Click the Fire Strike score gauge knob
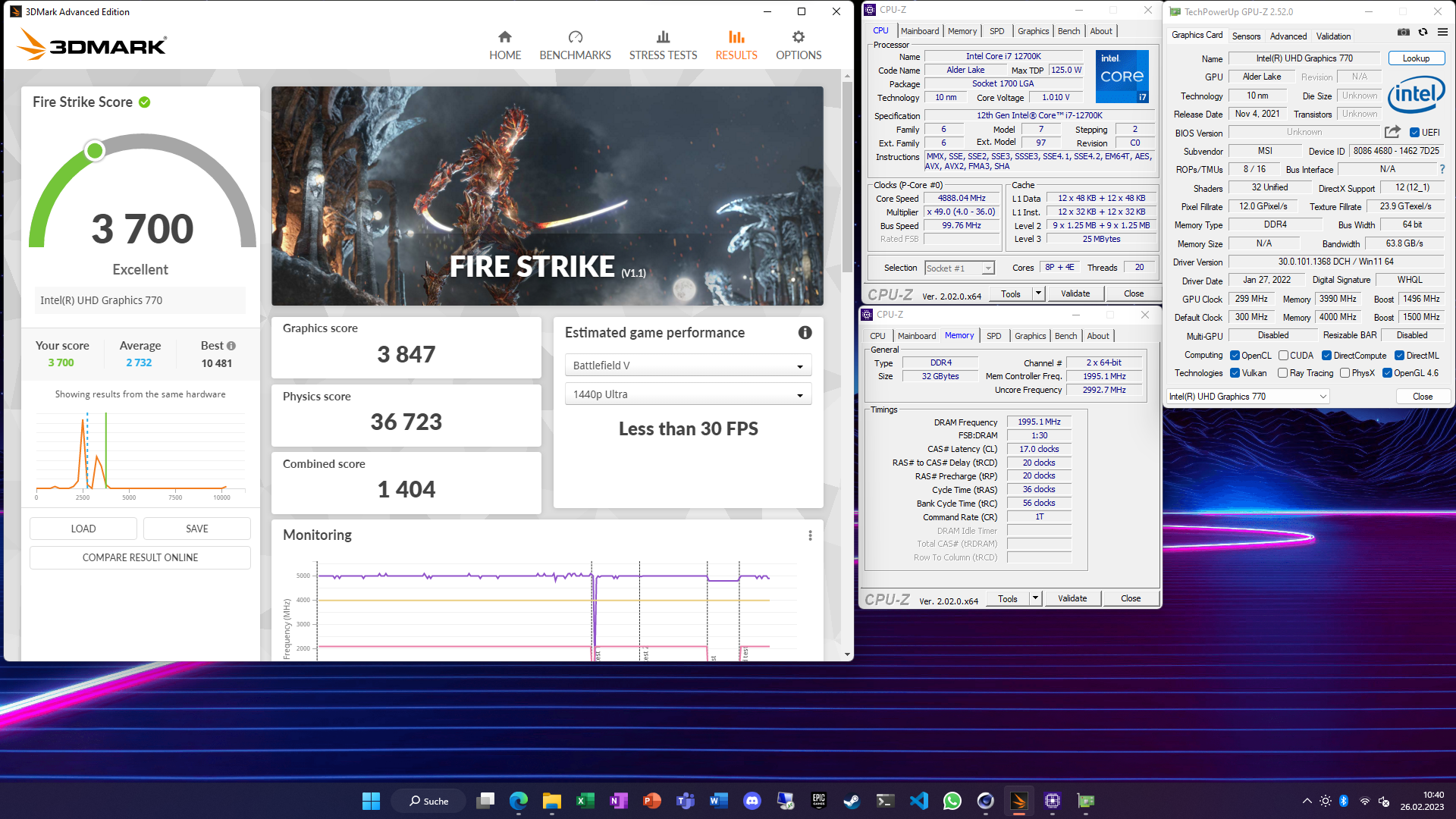The image size is (1456, 819). (x=95, y=151)
